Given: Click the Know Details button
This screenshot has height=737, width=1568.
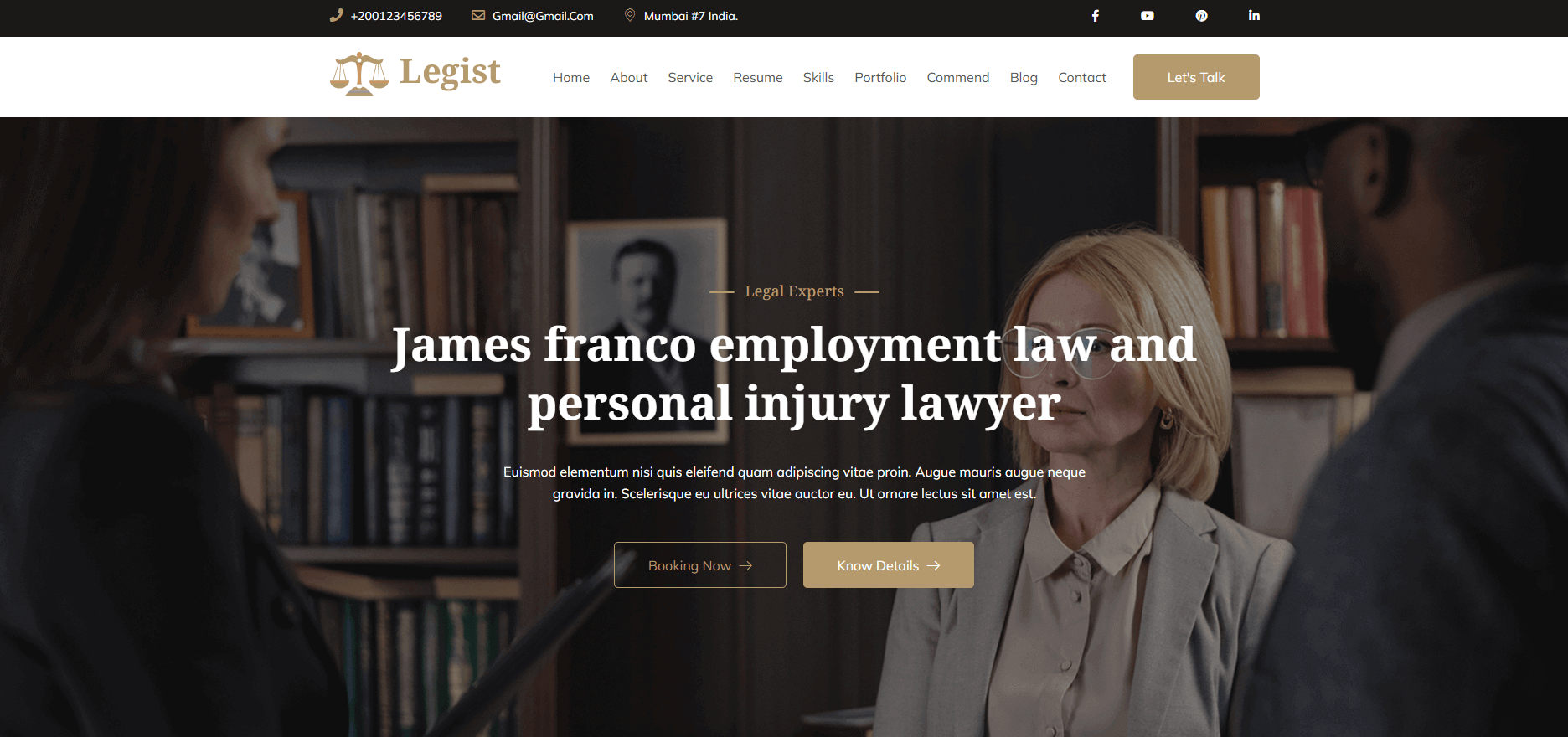Looking at the screenshot, I should tap(889, 565).
